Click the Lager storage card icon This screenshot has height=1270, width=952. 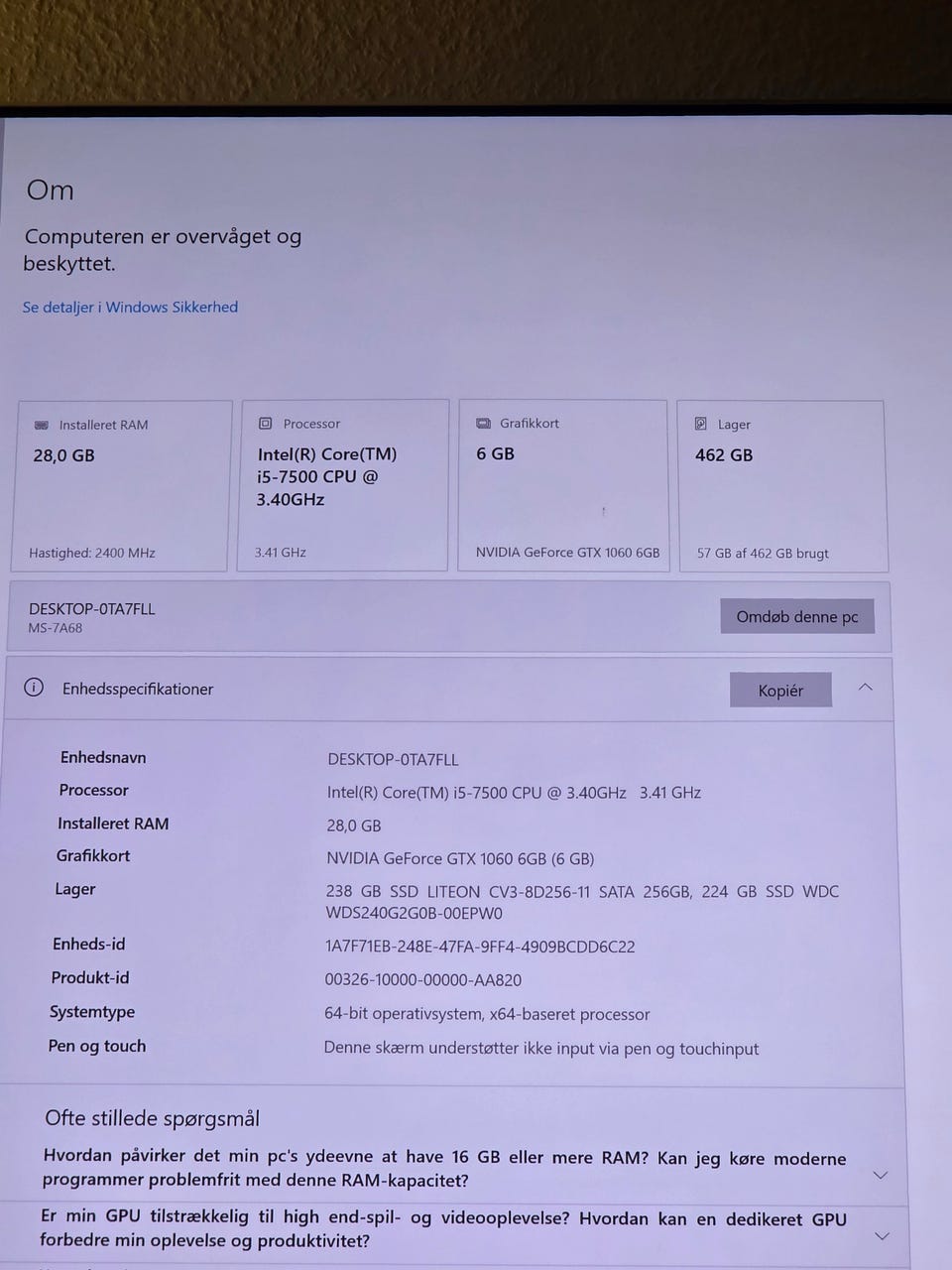click(700, 424)
